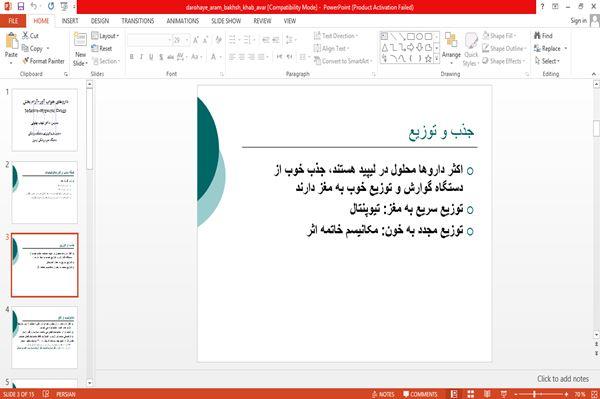Image resolution: width=600 pixels, height=399 pixels.
Task: Toggle Bold formatting
Action: click(x=132, y=57)
